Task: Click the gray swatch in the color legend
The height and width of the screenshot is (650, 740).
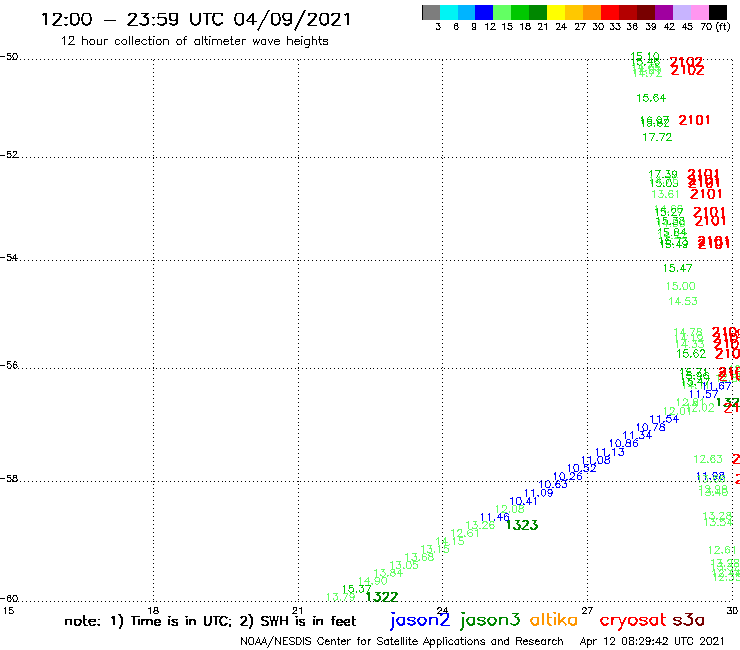Action: click(x=431, y=12)
